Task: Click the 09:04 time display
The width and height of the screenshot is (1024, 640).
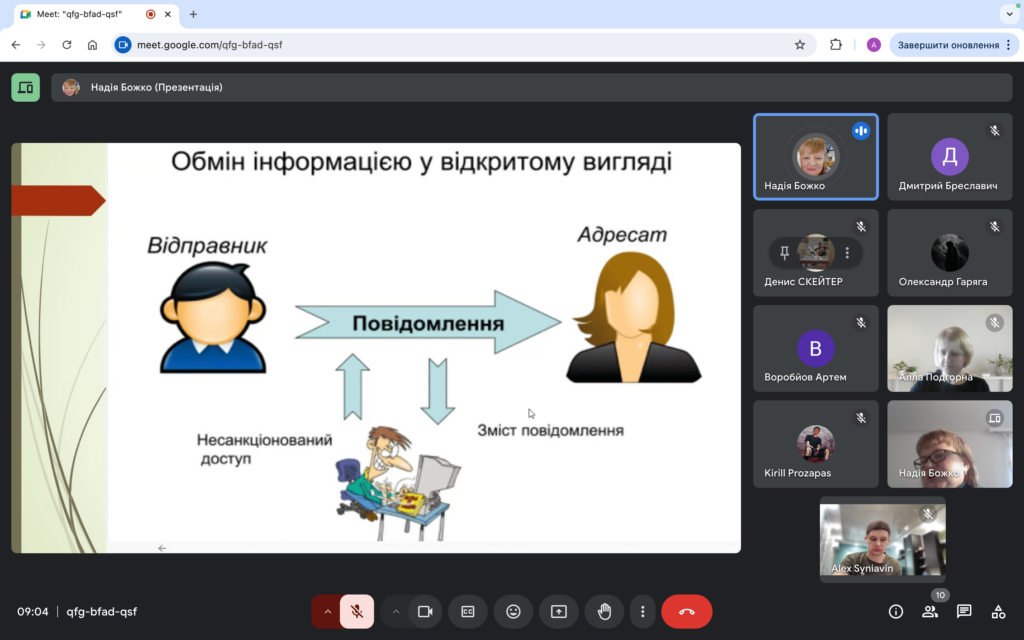Action: [x=33, y=612]
